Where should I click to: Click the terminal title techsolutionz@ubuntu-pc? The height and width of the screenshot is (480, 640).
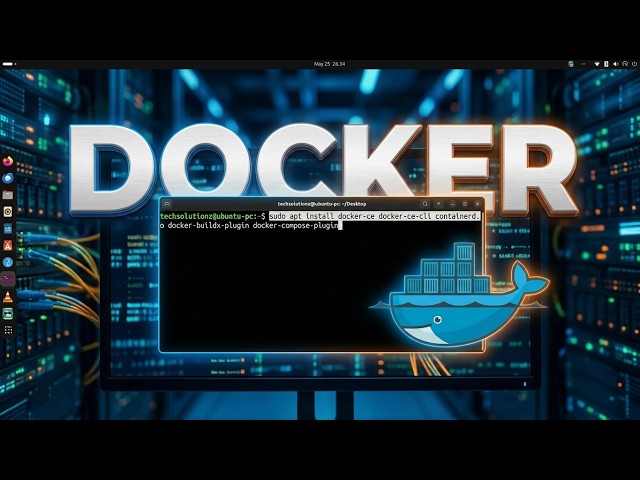322,204
